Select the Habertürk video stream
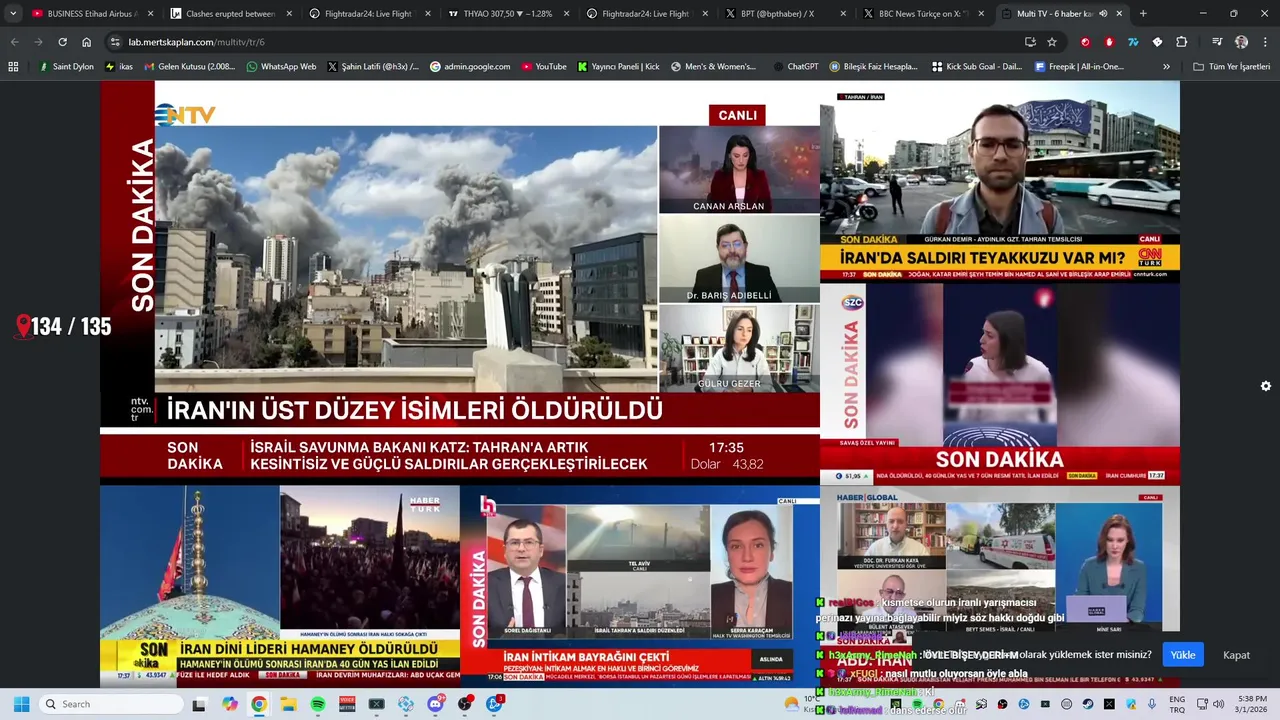The height and width of the screenshot is (720, 1280). click(280, 586)
